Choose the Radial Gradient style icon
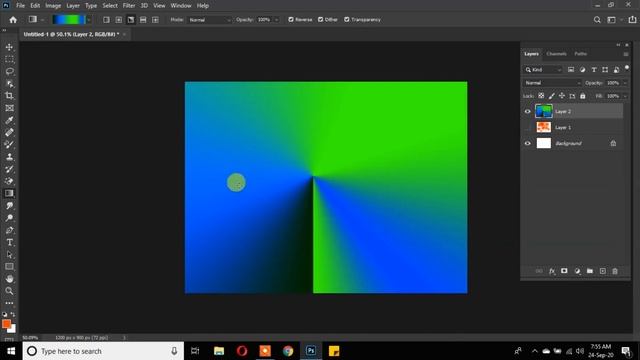640x360 pixels. [118, 20]
